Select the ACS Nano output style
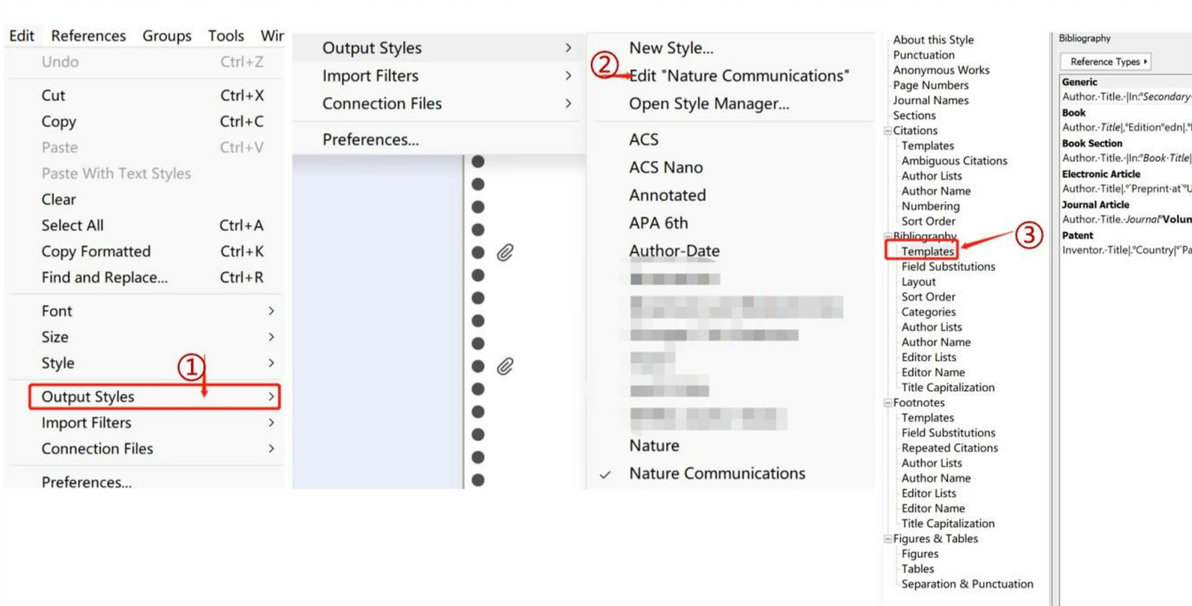The image size is (1192, 606). pos(666,167)
